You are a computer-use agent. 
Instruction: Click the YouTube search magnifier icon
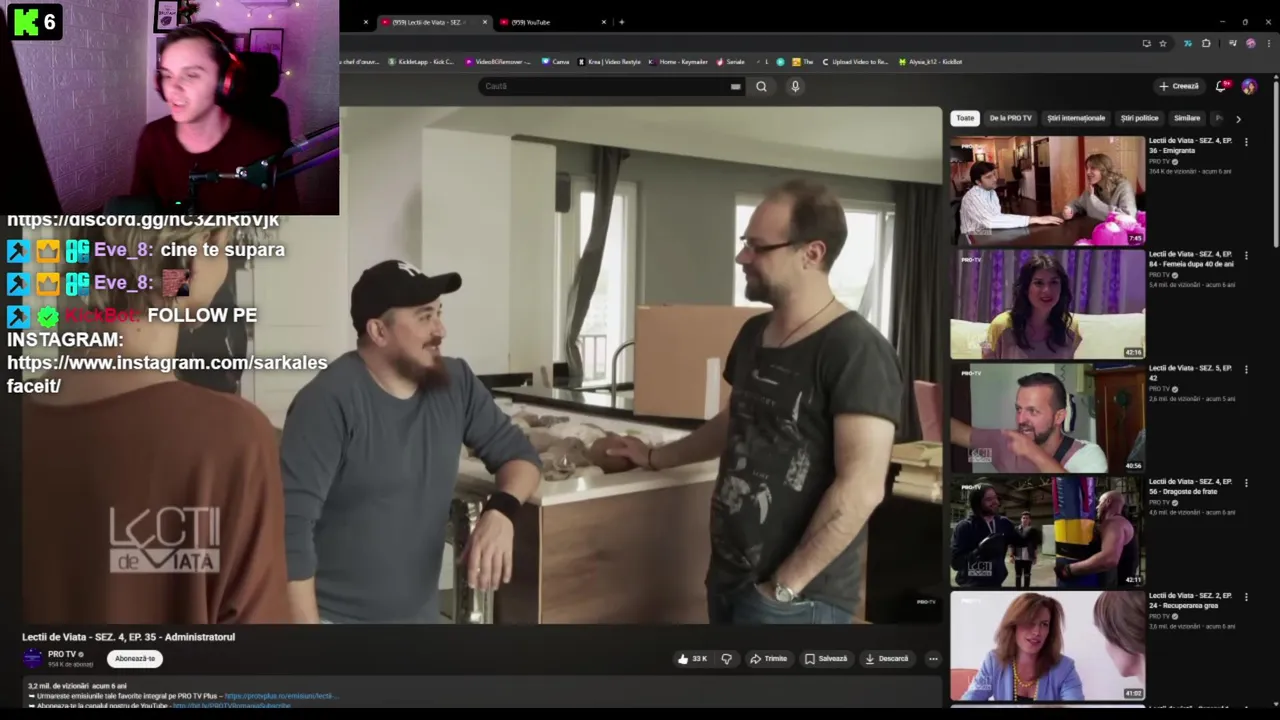pyautogui.click(x=761, y=86)
